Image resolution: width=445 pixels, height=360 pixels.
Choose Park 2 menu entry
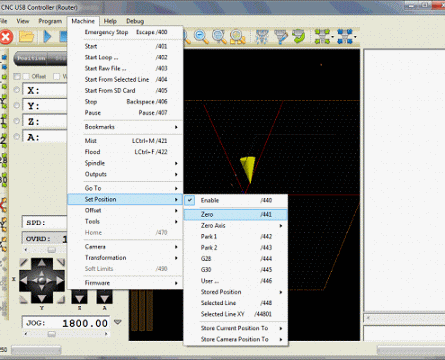[x=236, y=247]
